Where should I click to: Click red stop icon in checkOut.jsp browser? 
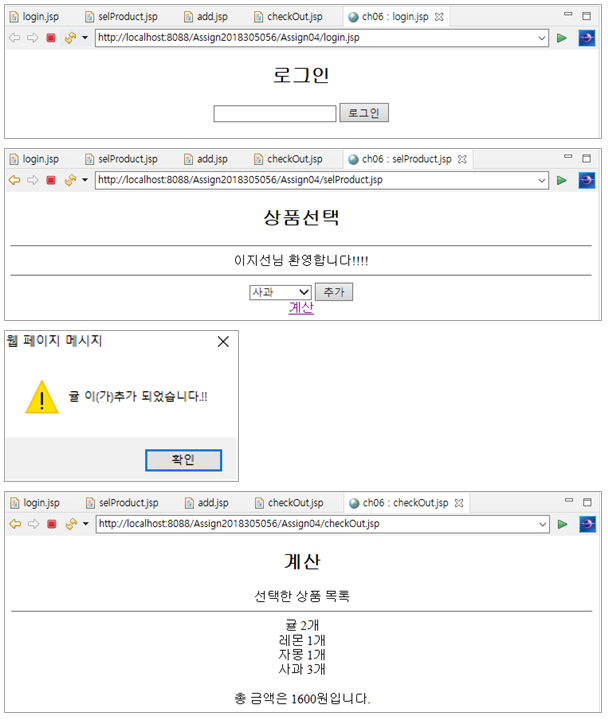tap(51, 524)
